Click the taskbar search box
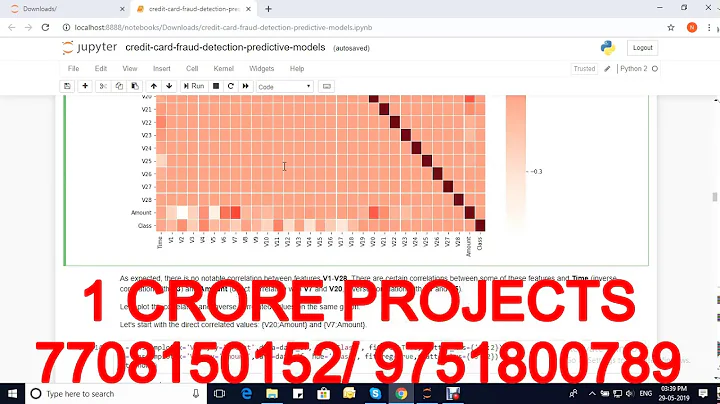 tap(117, 393)
